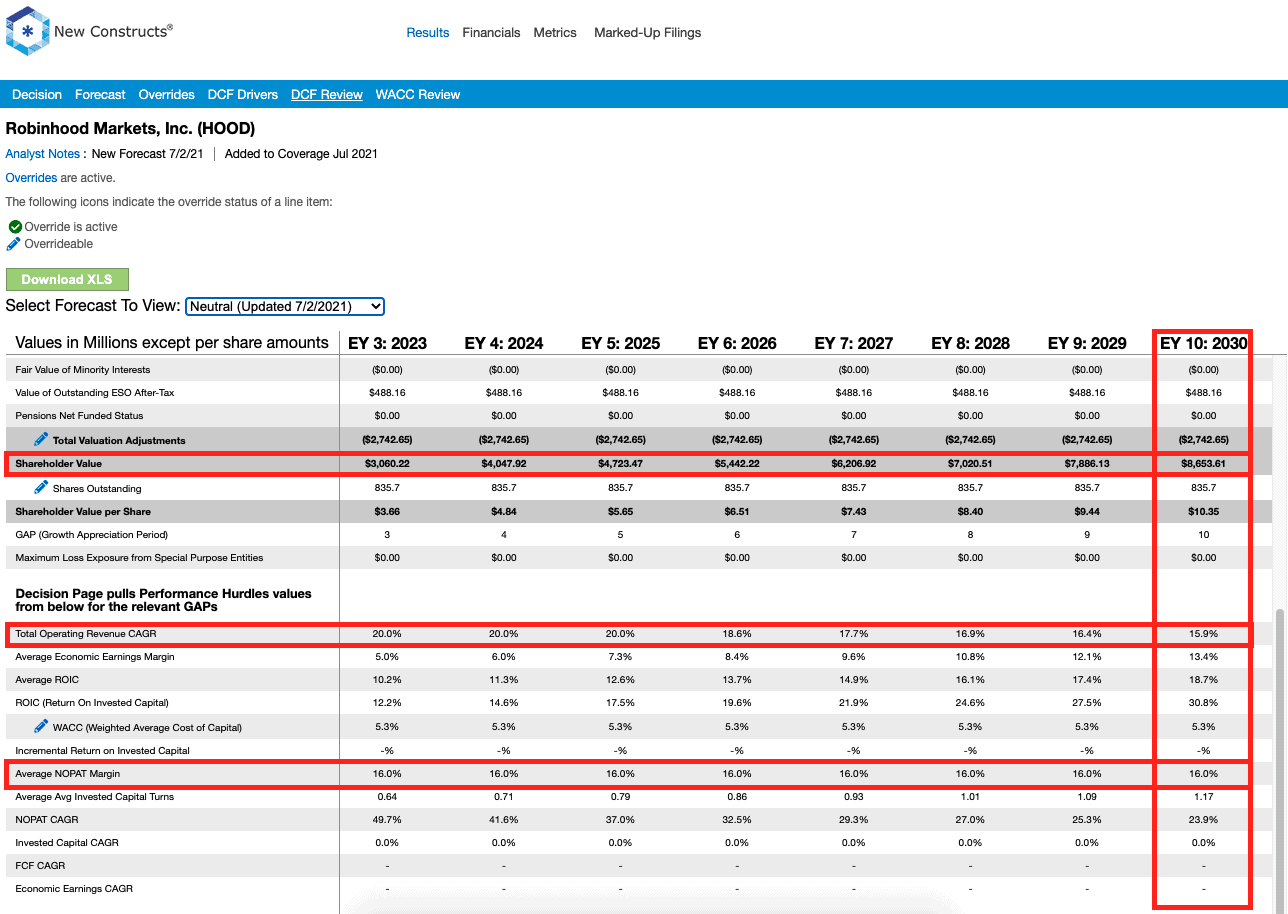Click the Shareholder Value row label

(59, 464)
